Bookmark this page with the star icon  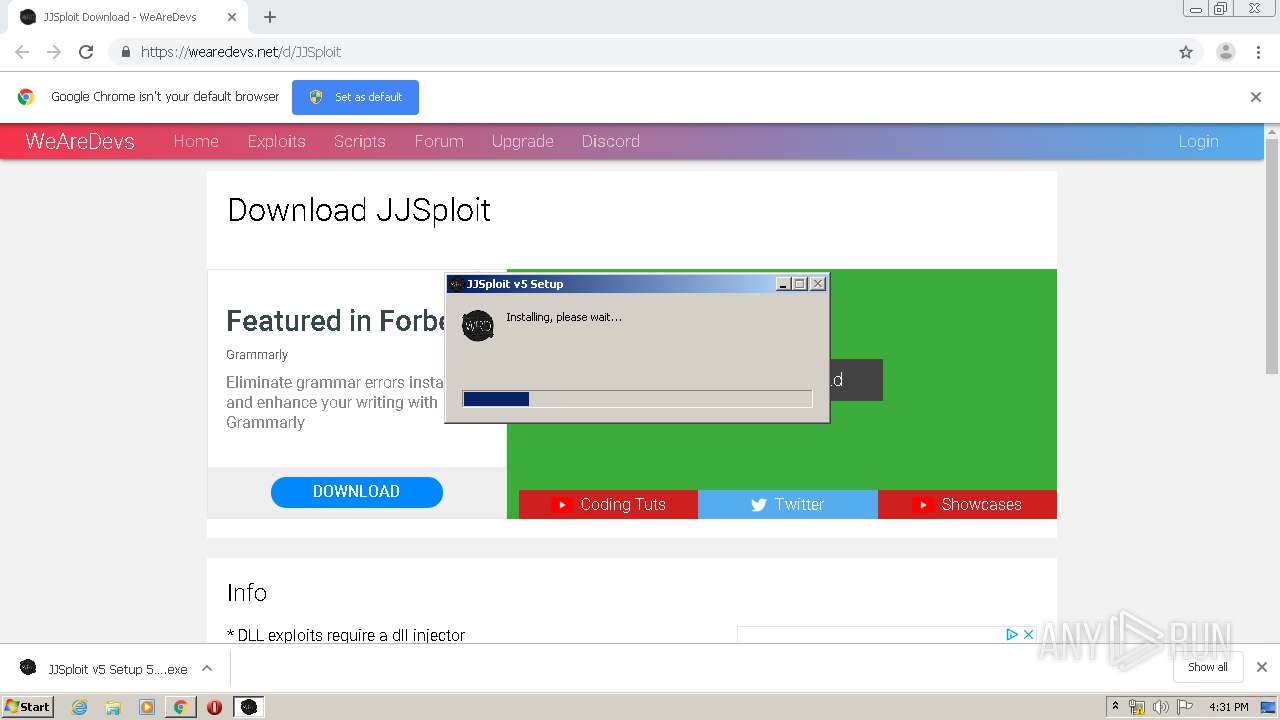1186,52
